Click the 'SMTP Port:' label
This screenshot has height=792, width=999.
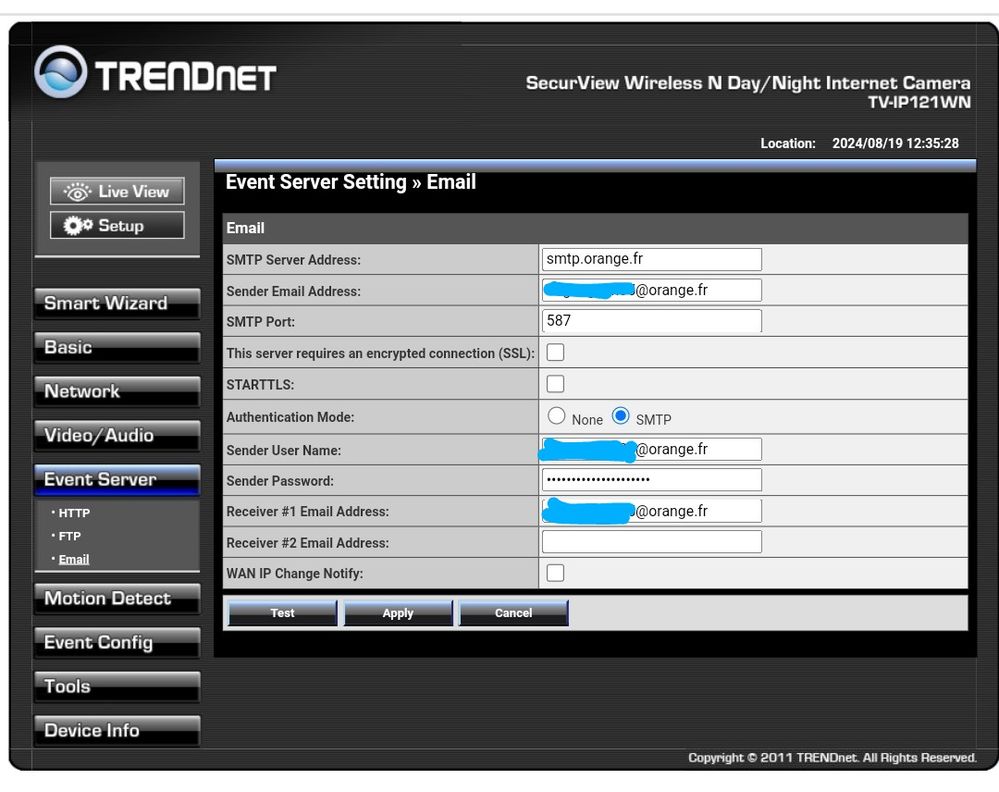261,322
